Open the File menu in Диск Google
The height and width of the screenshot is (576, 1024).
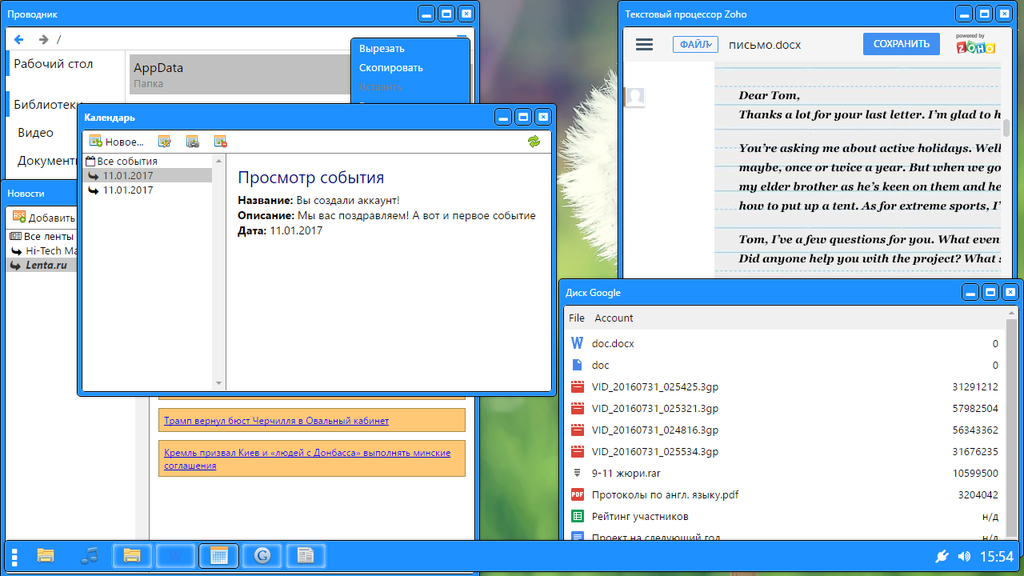tap(577, 318)
